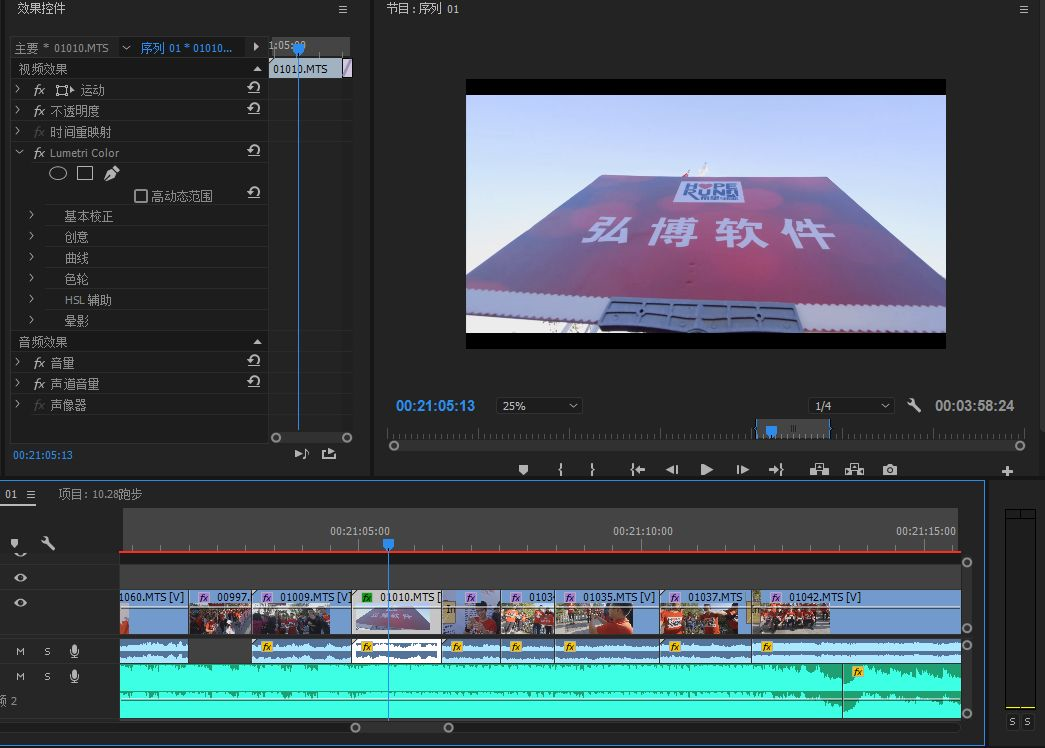
Task: Expand the 创意 section
Action: 31,235
